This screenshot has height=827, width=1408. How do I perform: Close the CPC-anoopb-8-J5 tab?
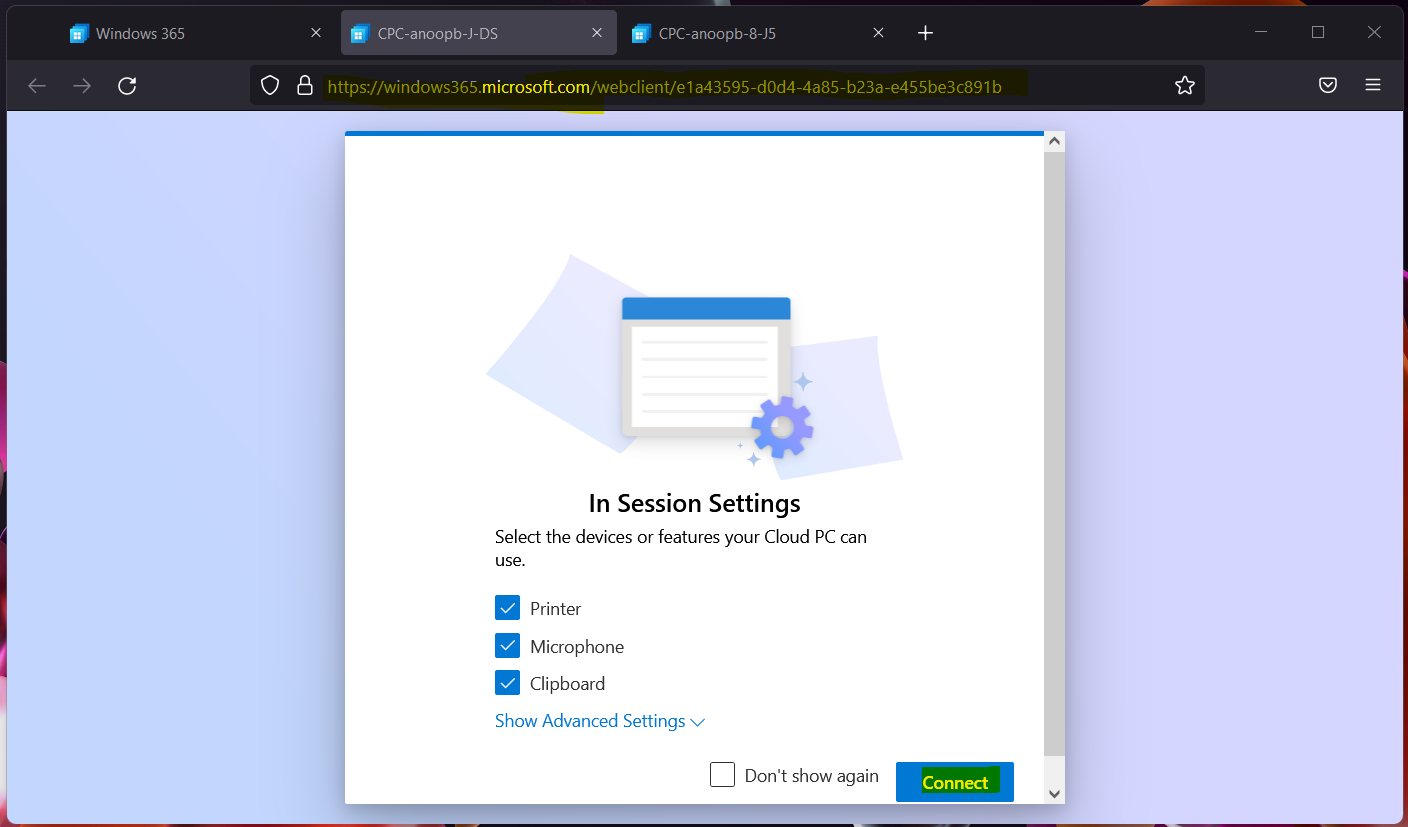tap(878, 33)
